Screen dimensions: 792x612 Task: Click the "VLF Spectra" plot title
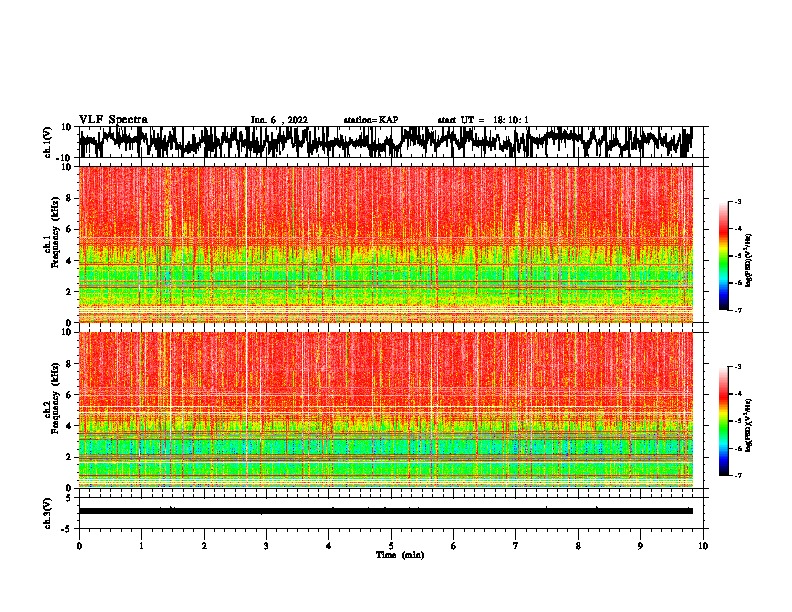coord(113,119)
